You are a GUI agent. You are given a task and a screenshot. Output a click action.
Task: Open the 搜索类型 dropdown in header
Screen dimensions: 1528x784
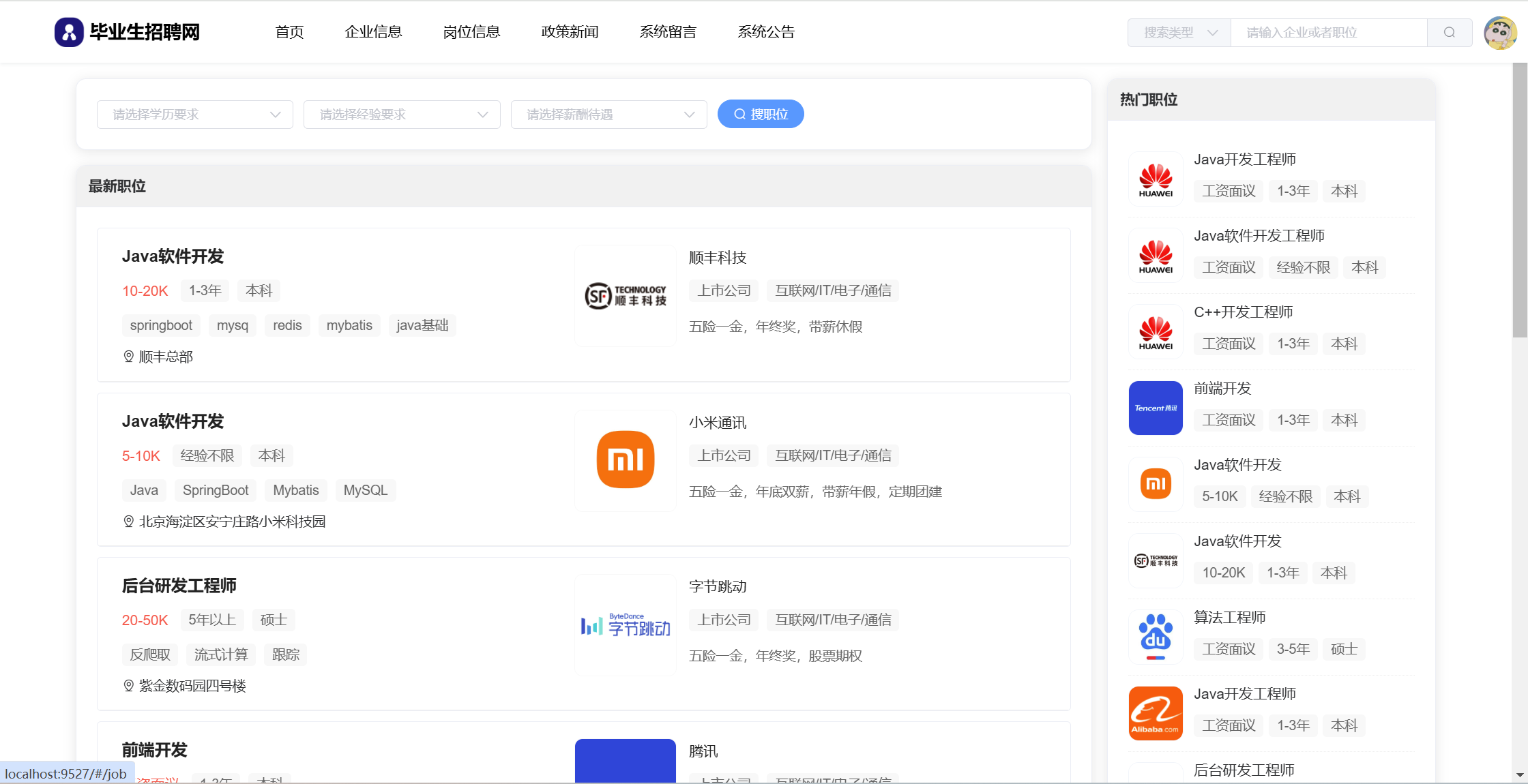1179,33
